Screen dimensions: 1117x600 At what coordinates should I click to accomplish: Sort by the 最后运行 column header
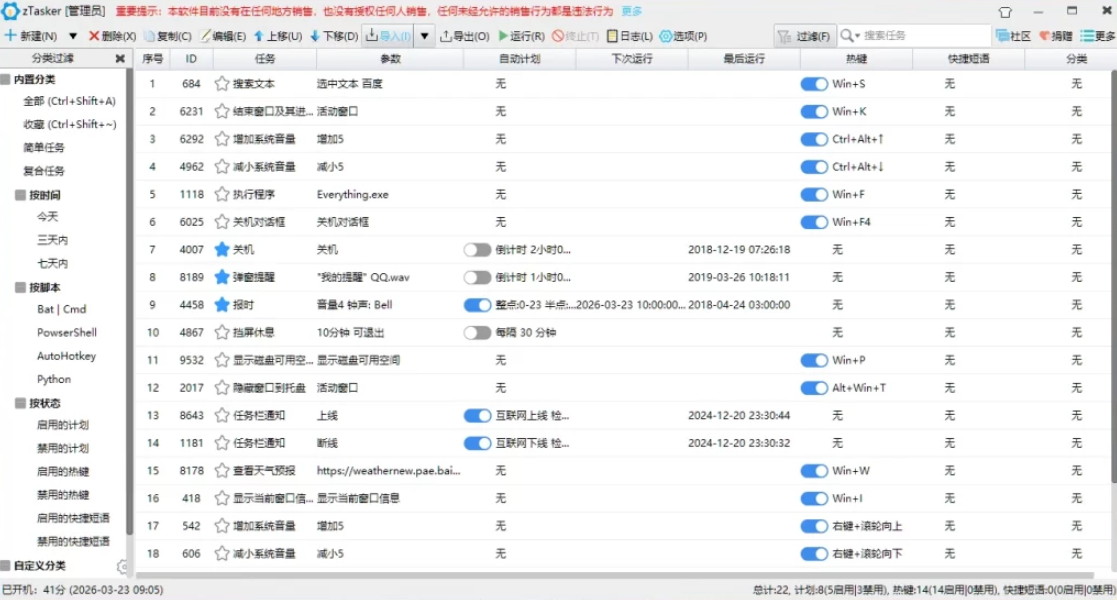[x=744, y=58]
